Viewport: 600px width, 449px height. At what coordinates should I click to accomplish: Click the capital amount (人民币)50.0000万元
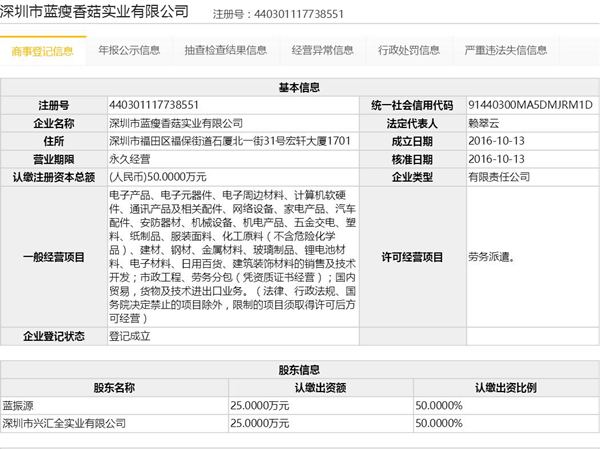158,177
